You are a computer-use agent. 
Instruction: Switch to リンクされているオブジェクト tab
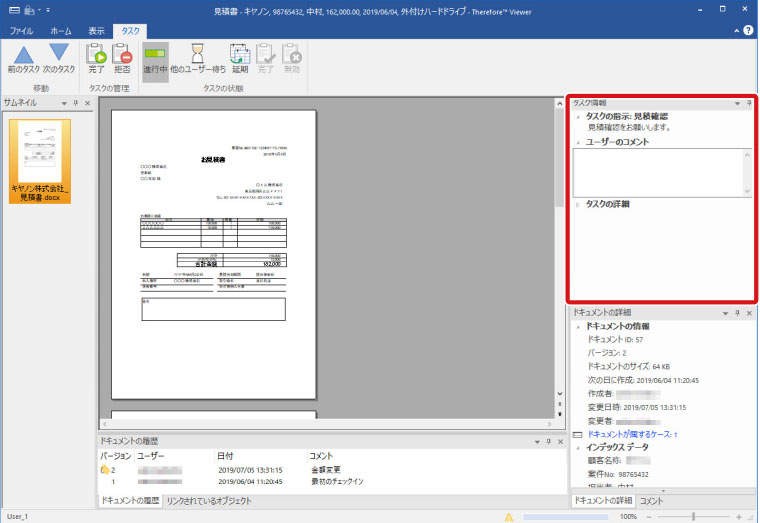point(208,500)
